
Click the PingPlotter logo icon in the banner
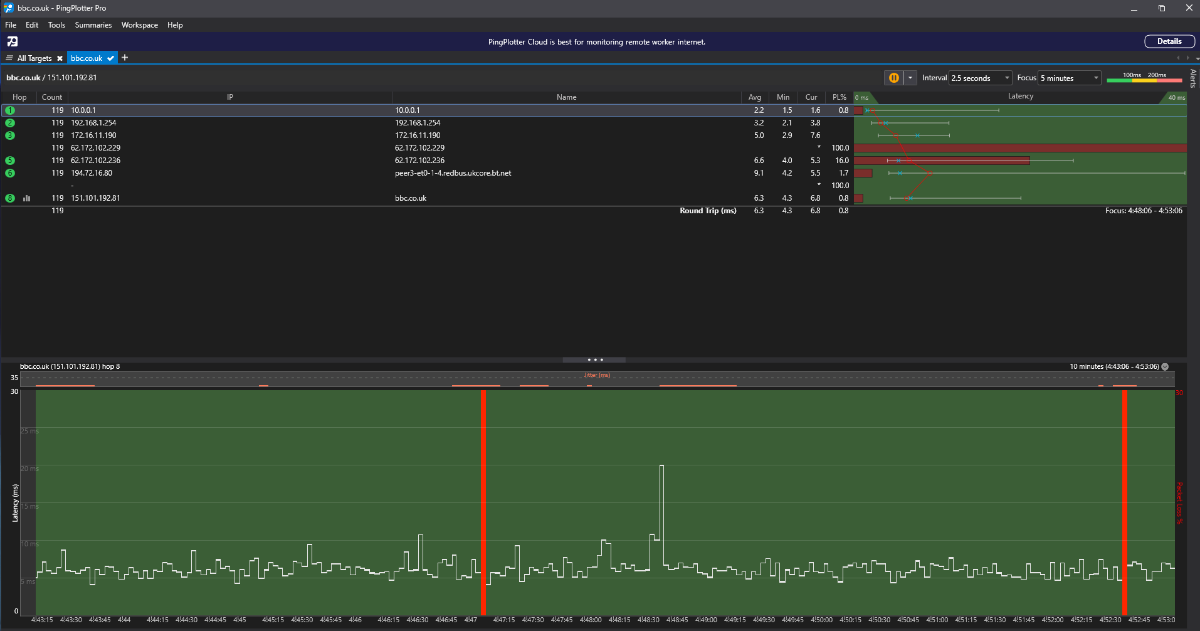click(x=12, y=42)
